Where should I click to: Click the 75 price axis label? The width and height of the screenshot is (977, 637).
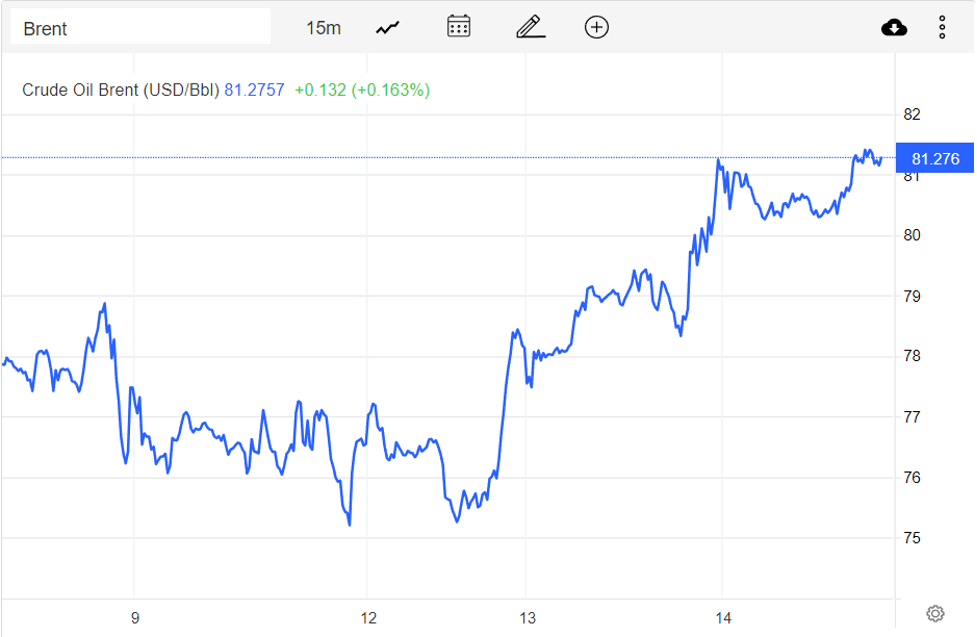pyautogui.click(x=912, y=538)
